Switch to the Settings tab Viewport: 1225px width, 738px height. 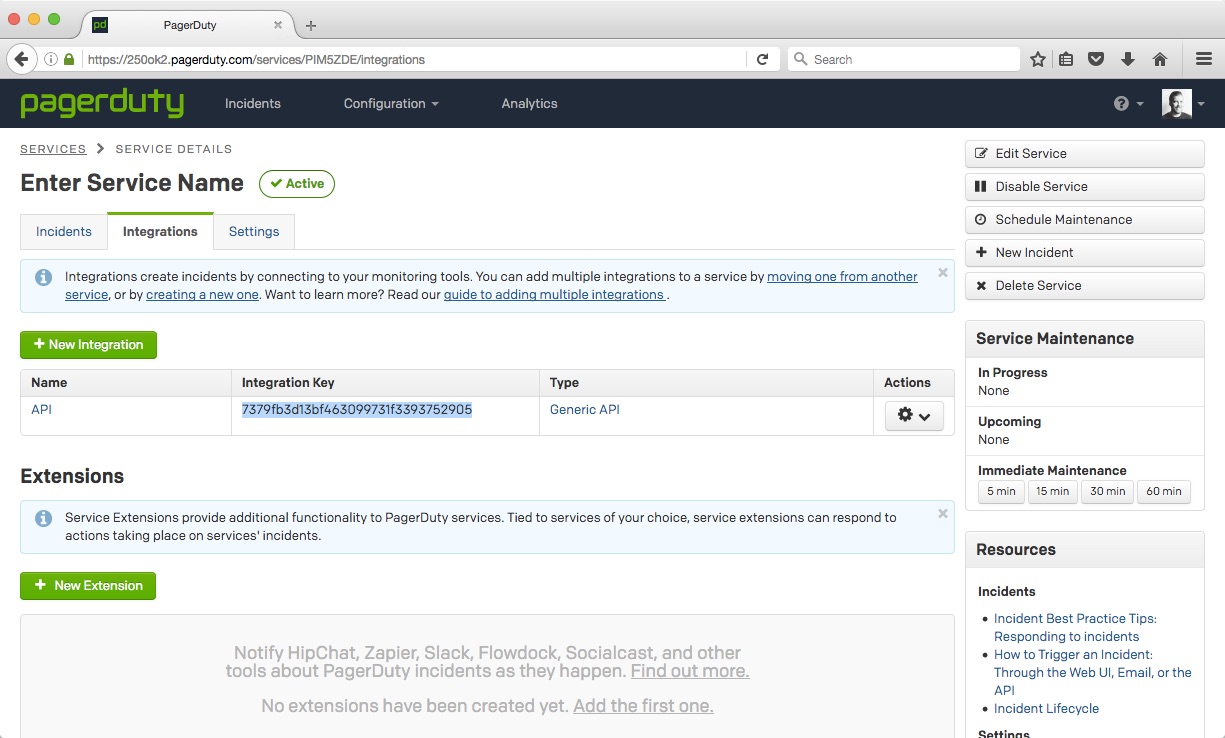click(254, 231)
